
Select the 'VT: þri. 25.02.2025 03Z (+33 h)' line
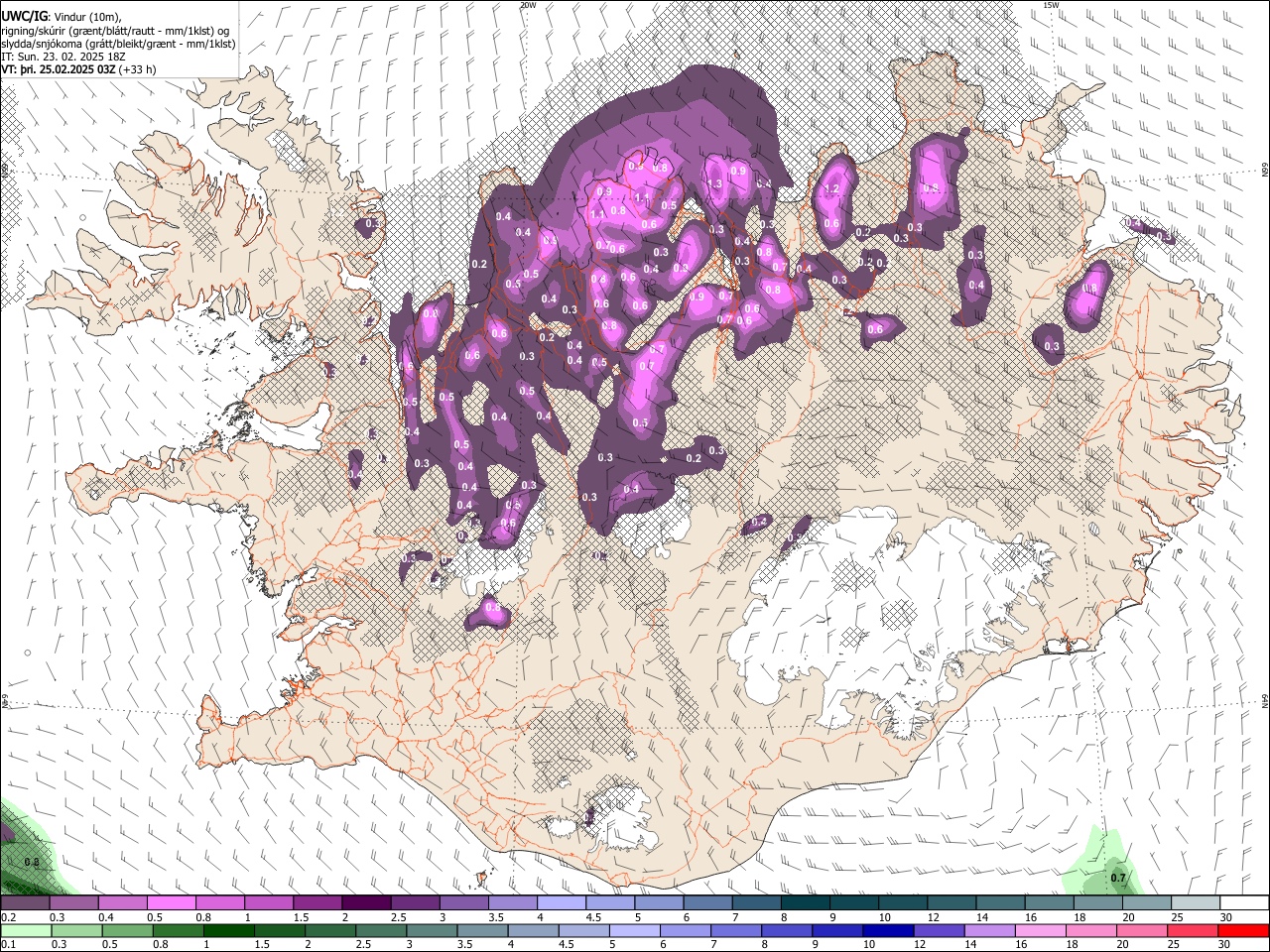[78, 69]
